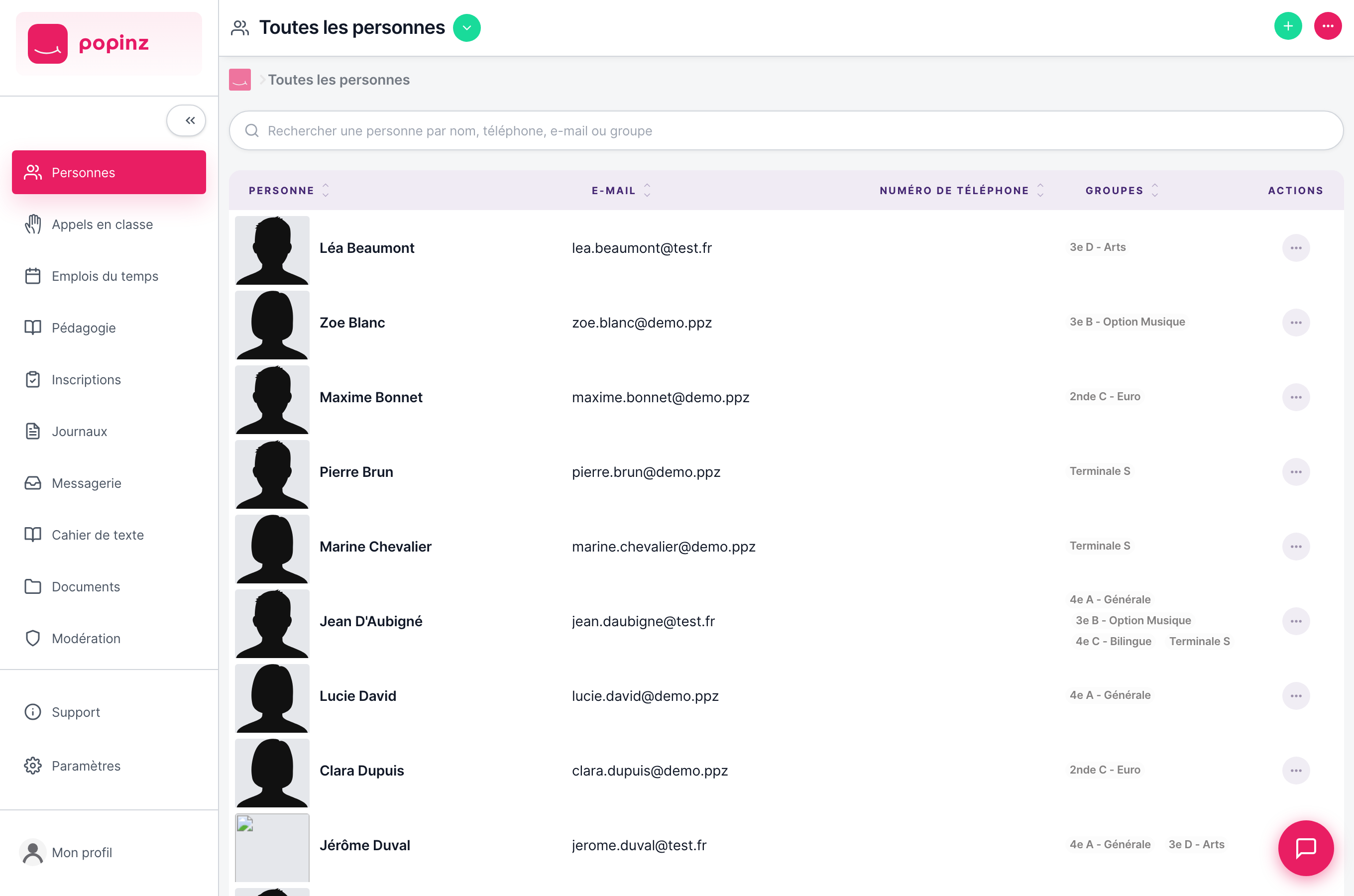Click email maxime.bonnet@demo.ppz
The height and width of the screenshot is (896, 1354).
point(661,397)
